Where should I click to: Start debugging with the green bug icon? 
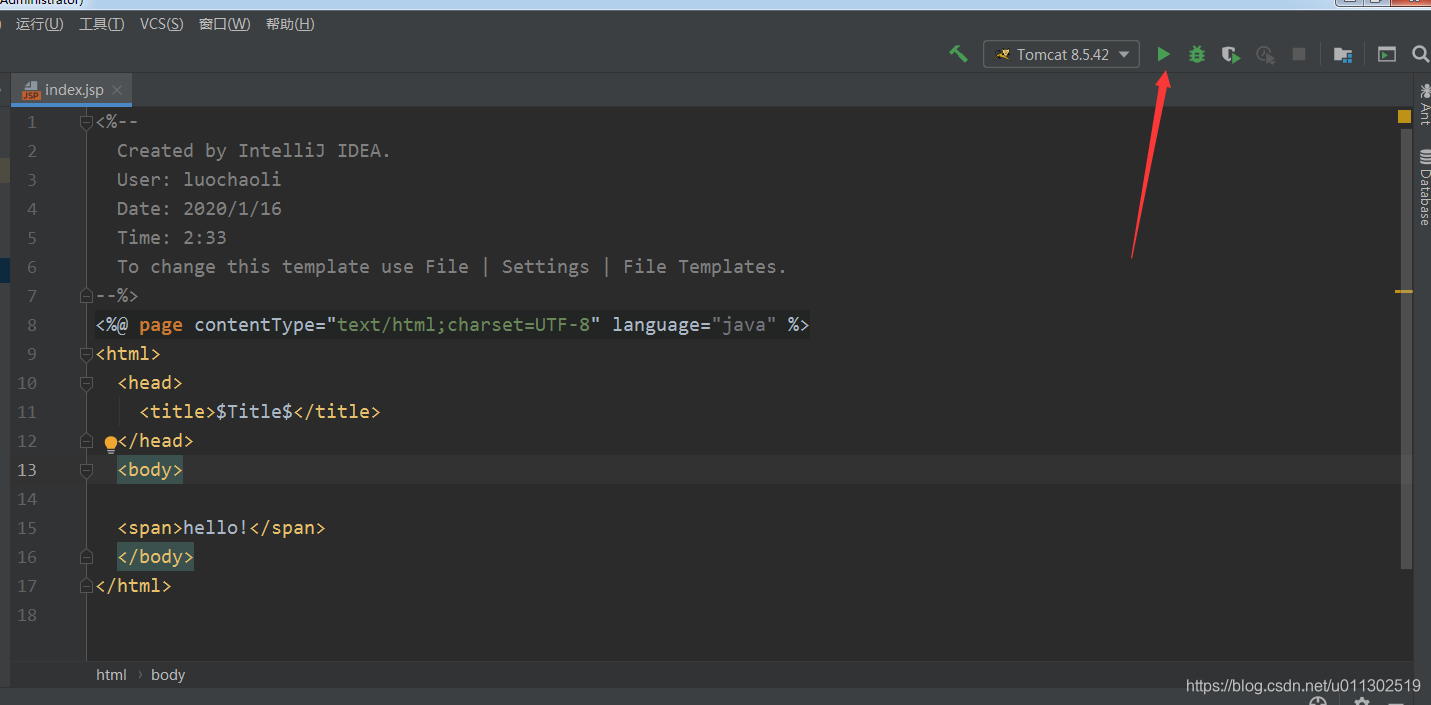coord(1196,54)
